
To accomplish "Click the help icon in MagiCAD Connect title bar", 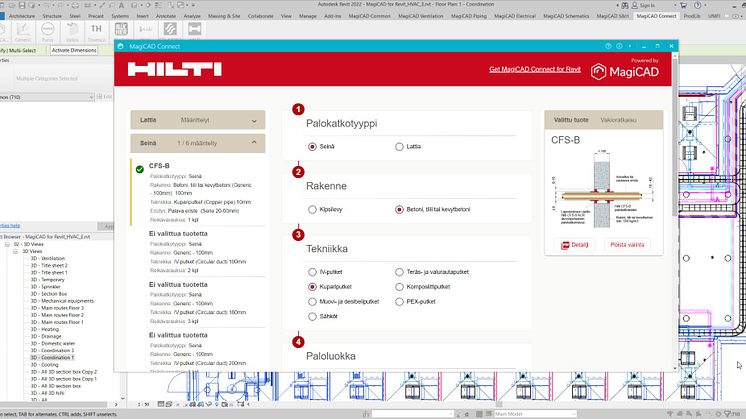I will (608, 46).
